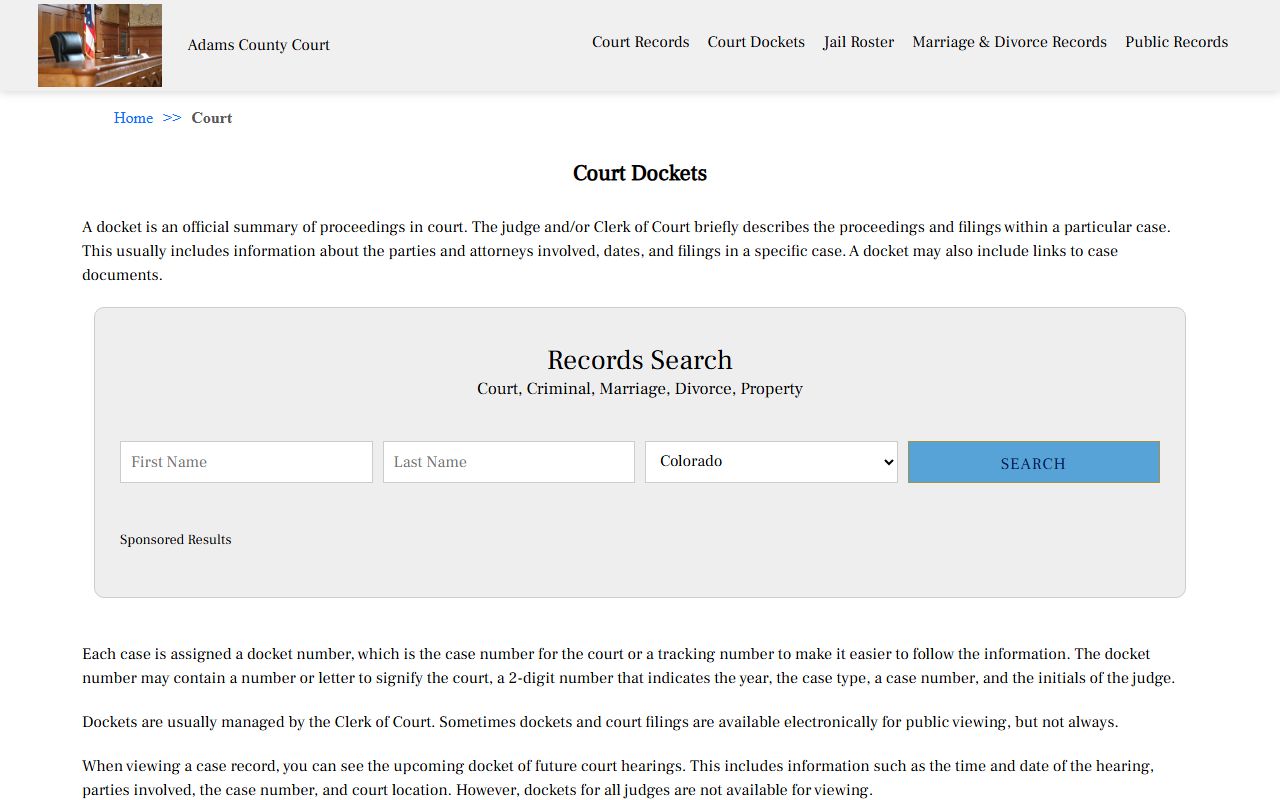Click the Sponsored Results label
Viewport: 1280px width, 800px height.
tap(175, 540)
